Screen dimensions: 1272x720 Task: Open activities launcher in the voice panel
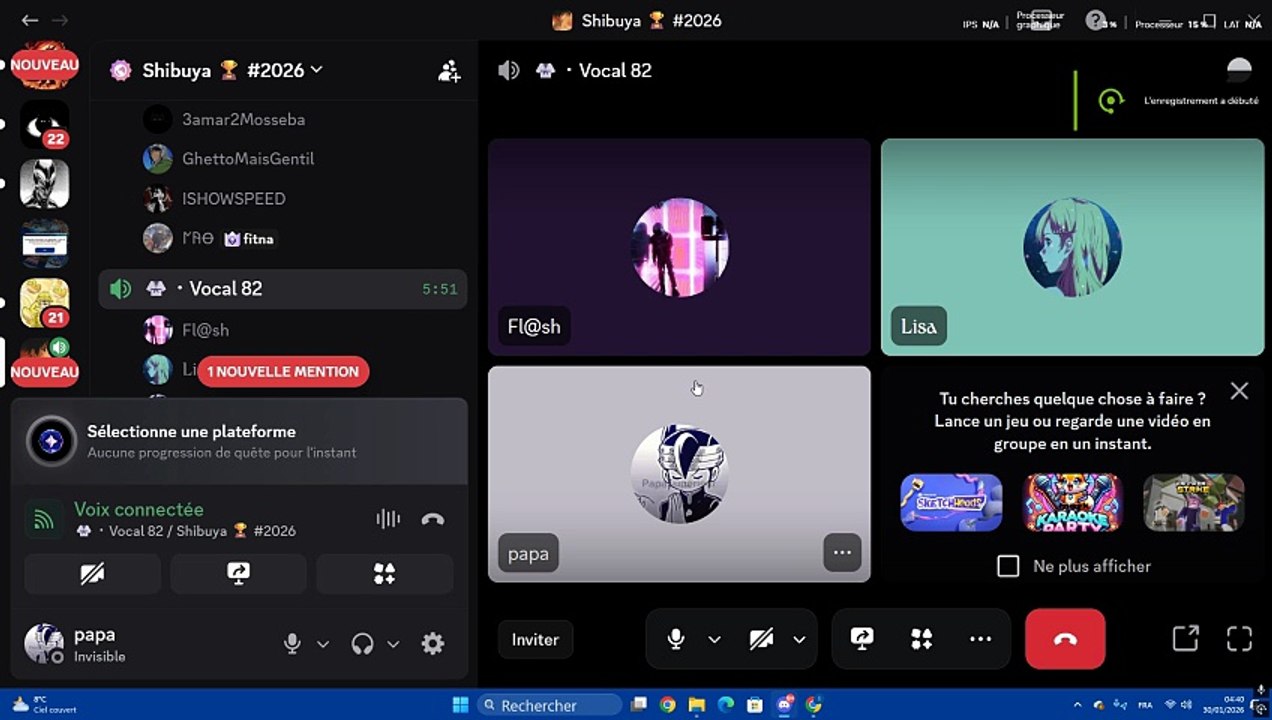coord(384,574)
